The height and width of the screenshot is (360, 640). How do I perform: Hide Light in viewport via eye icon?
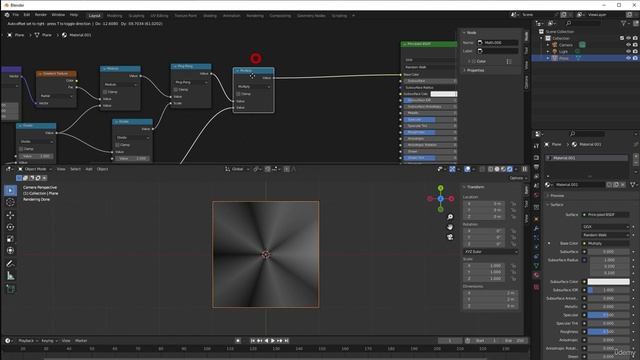629,51
